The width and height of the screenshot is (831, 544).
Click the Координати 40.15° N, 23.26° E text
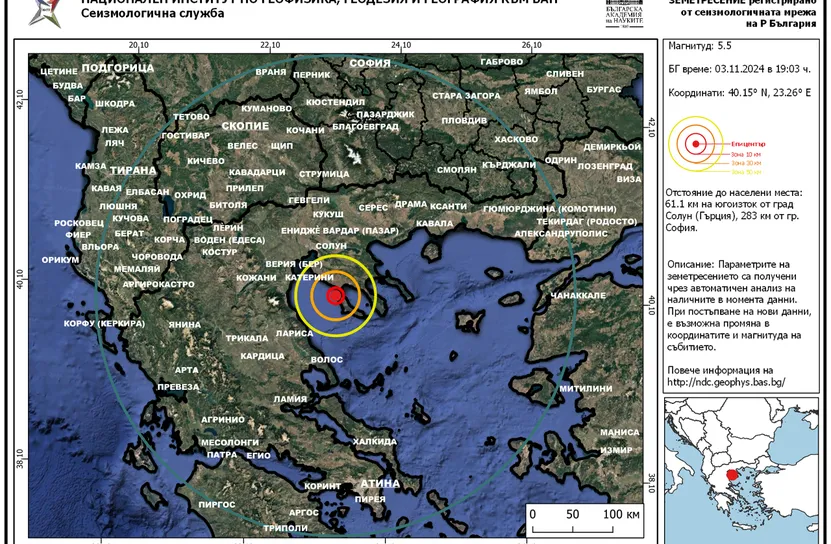point(739,92)
